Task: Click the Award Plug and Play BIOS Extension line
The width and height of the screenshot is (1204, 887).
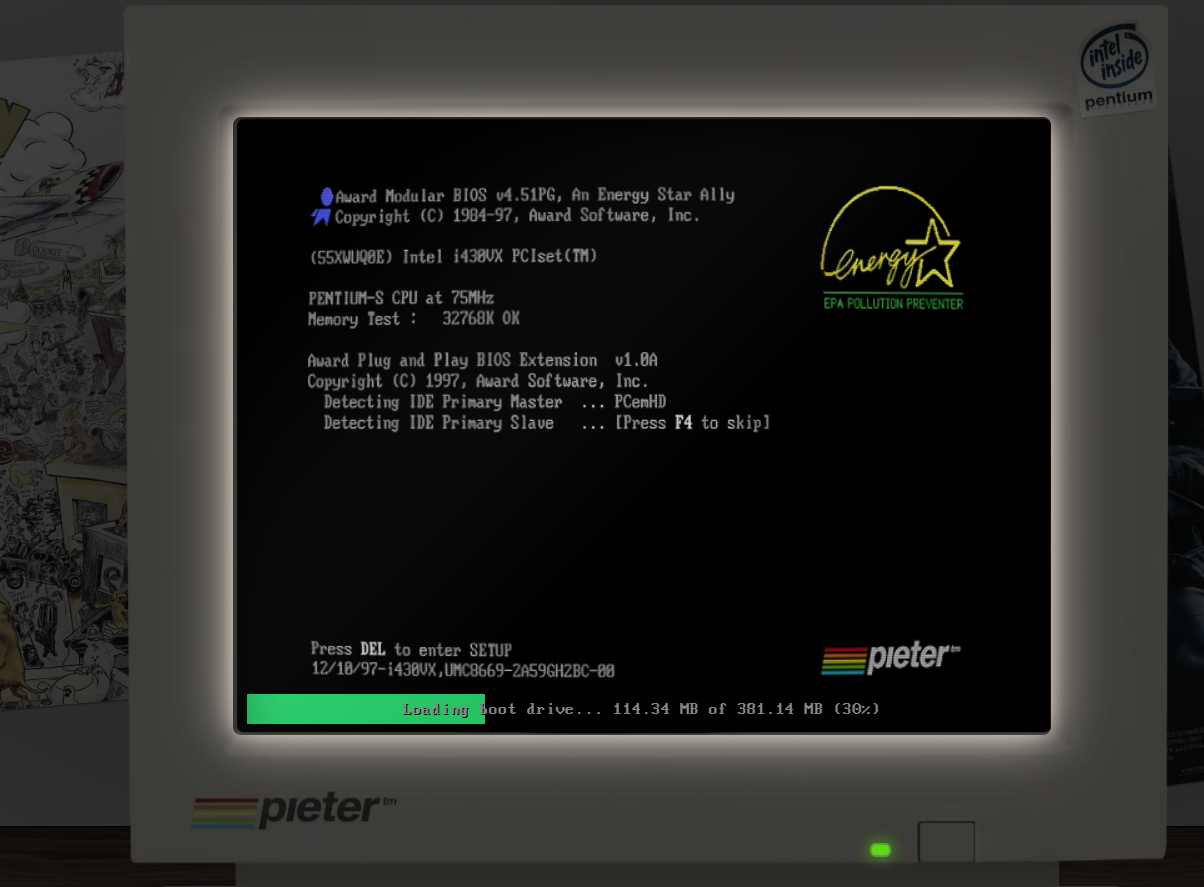Action: 482,360
